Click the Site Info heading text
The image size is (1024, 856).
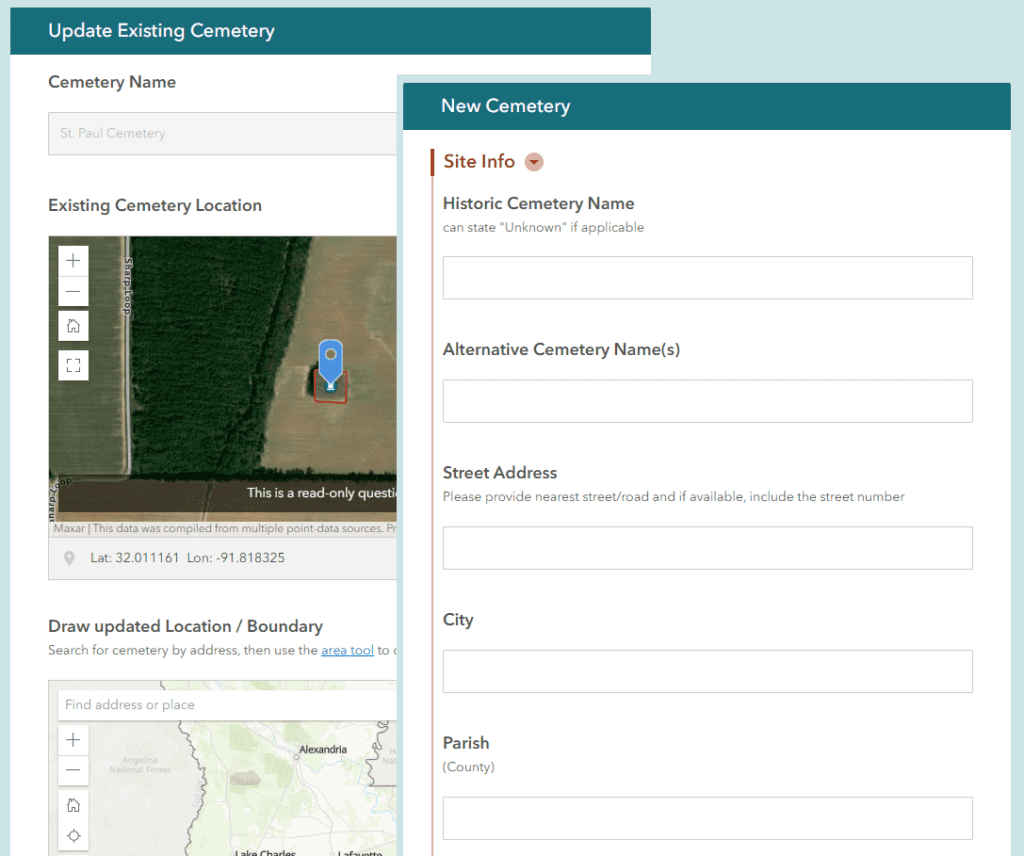point(479,161)
